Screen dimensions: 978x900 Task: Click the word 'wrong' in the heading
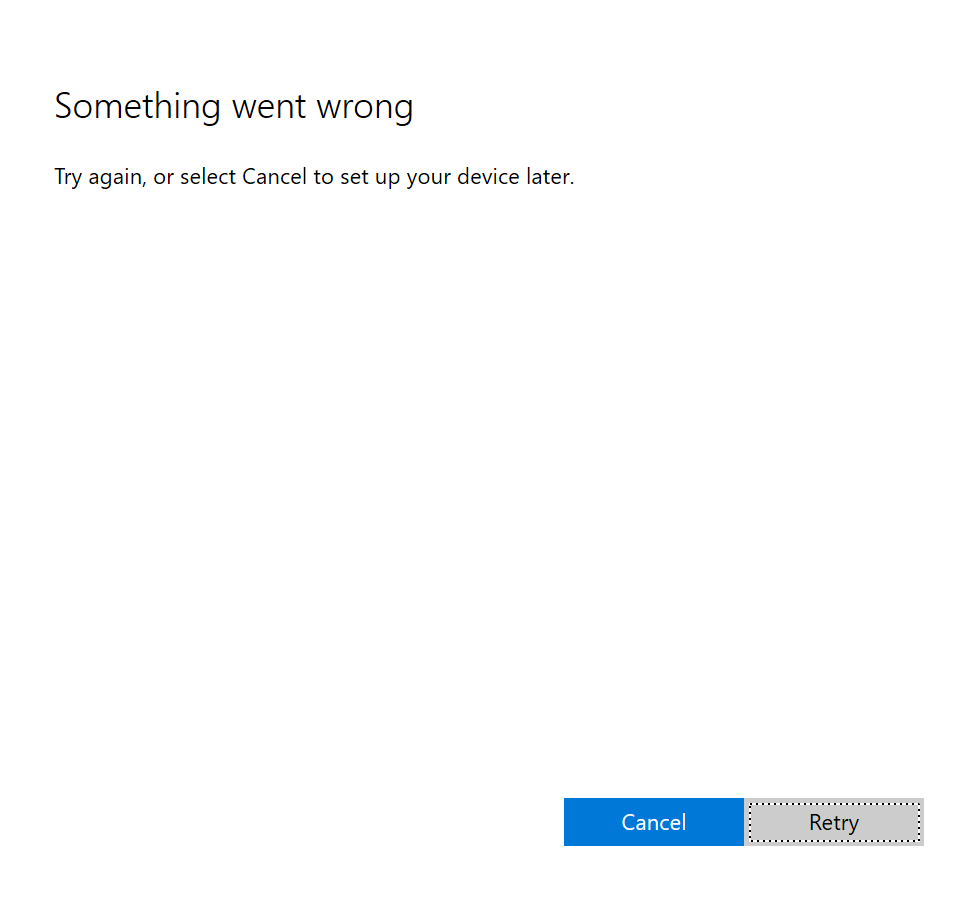click(x=365, y=108)
